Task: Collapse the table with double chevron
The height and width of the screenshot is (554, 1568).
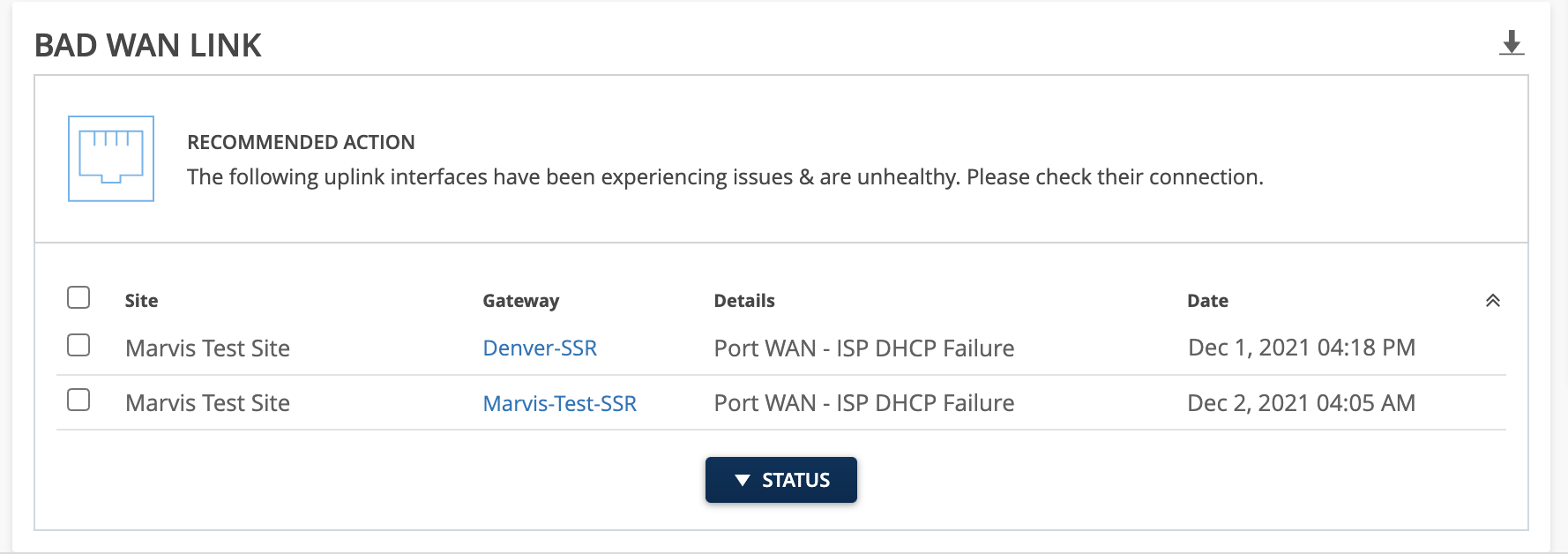Action: [x=1493, y=301]
